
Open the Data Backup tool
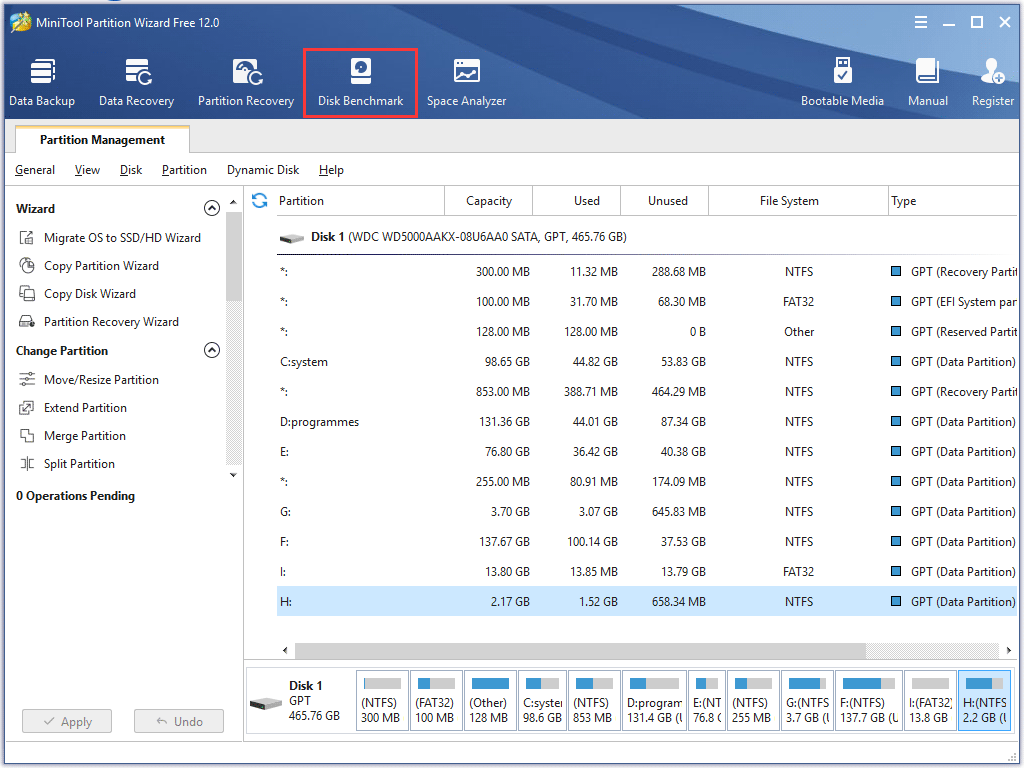click(x=42, y=82)
